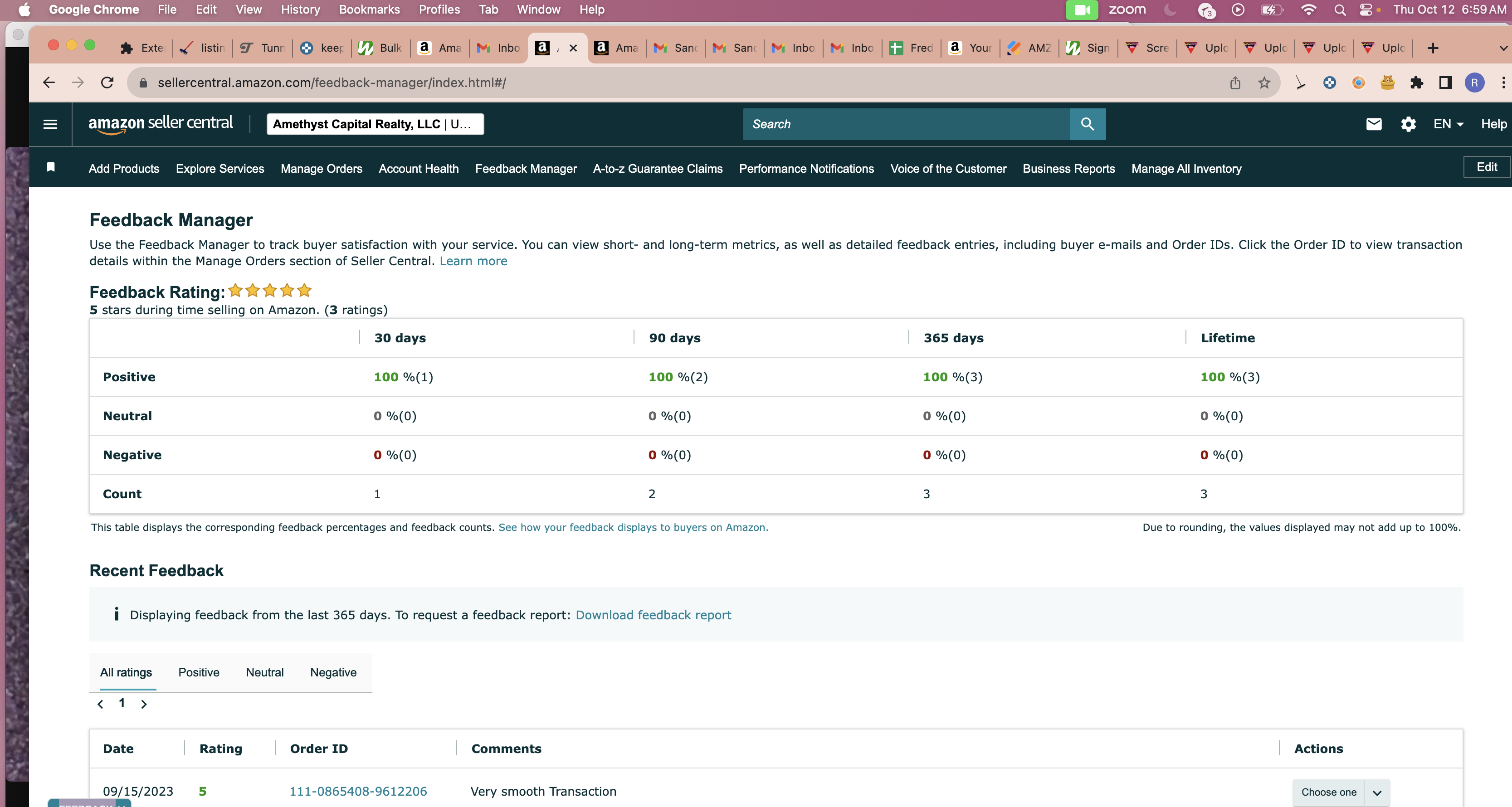
Task: Click the share page icon in the address bar
Action: 1235,83
